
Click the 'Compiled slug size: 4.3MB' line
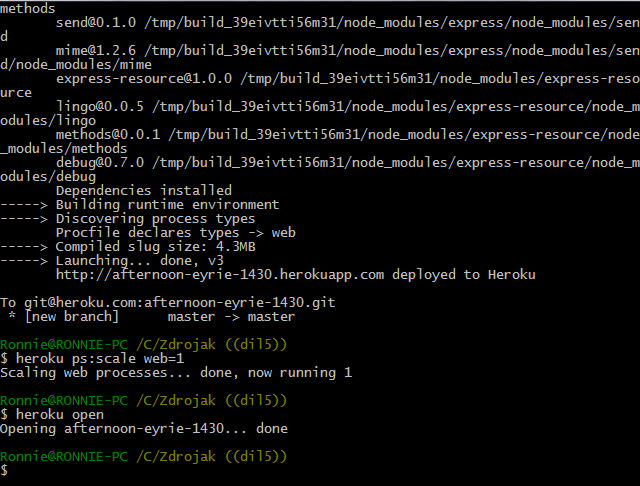point(155,247)
